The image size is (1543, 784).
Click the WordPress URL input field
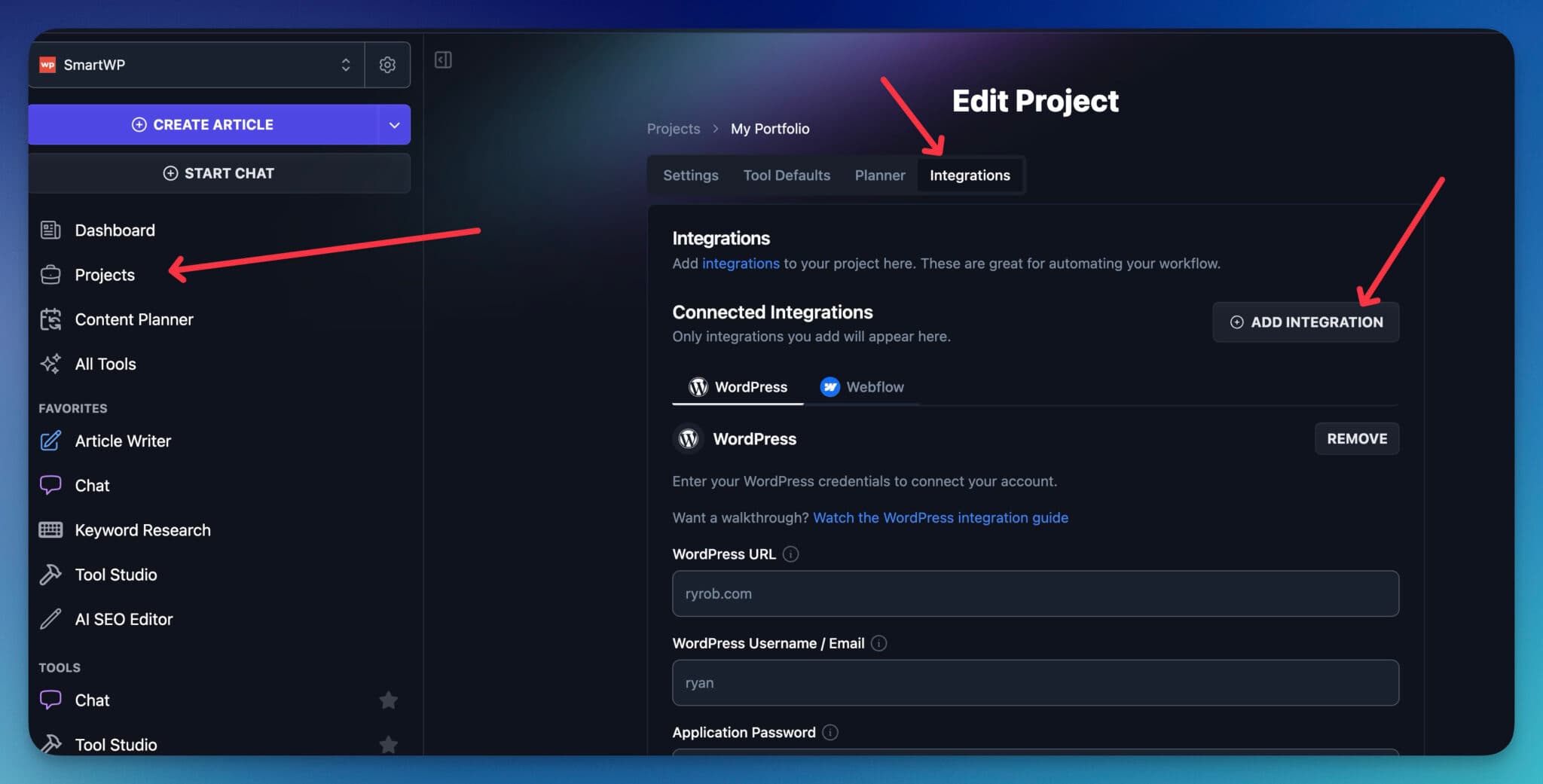click(x=1032, y=593)
